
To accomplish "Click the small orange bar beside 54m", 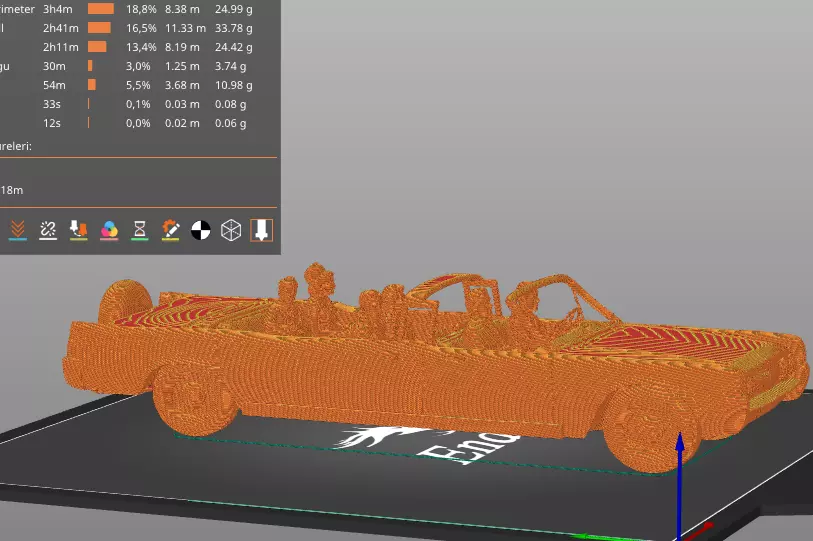I will (x=92, y=85).
